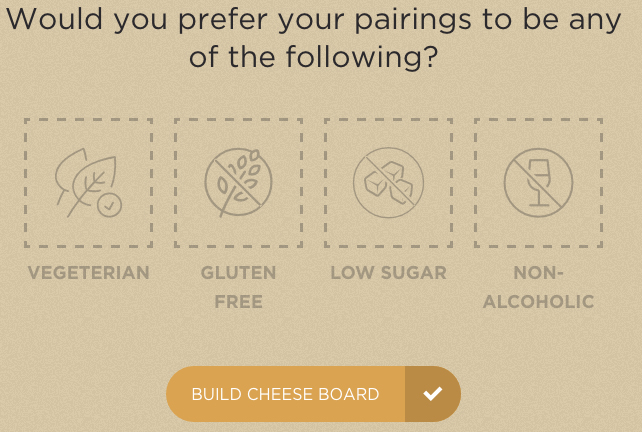This screenshot has height=432, width=642.
Task: Click the word ALCOHOLIC in the last label
Action: [x=538, y=301]
